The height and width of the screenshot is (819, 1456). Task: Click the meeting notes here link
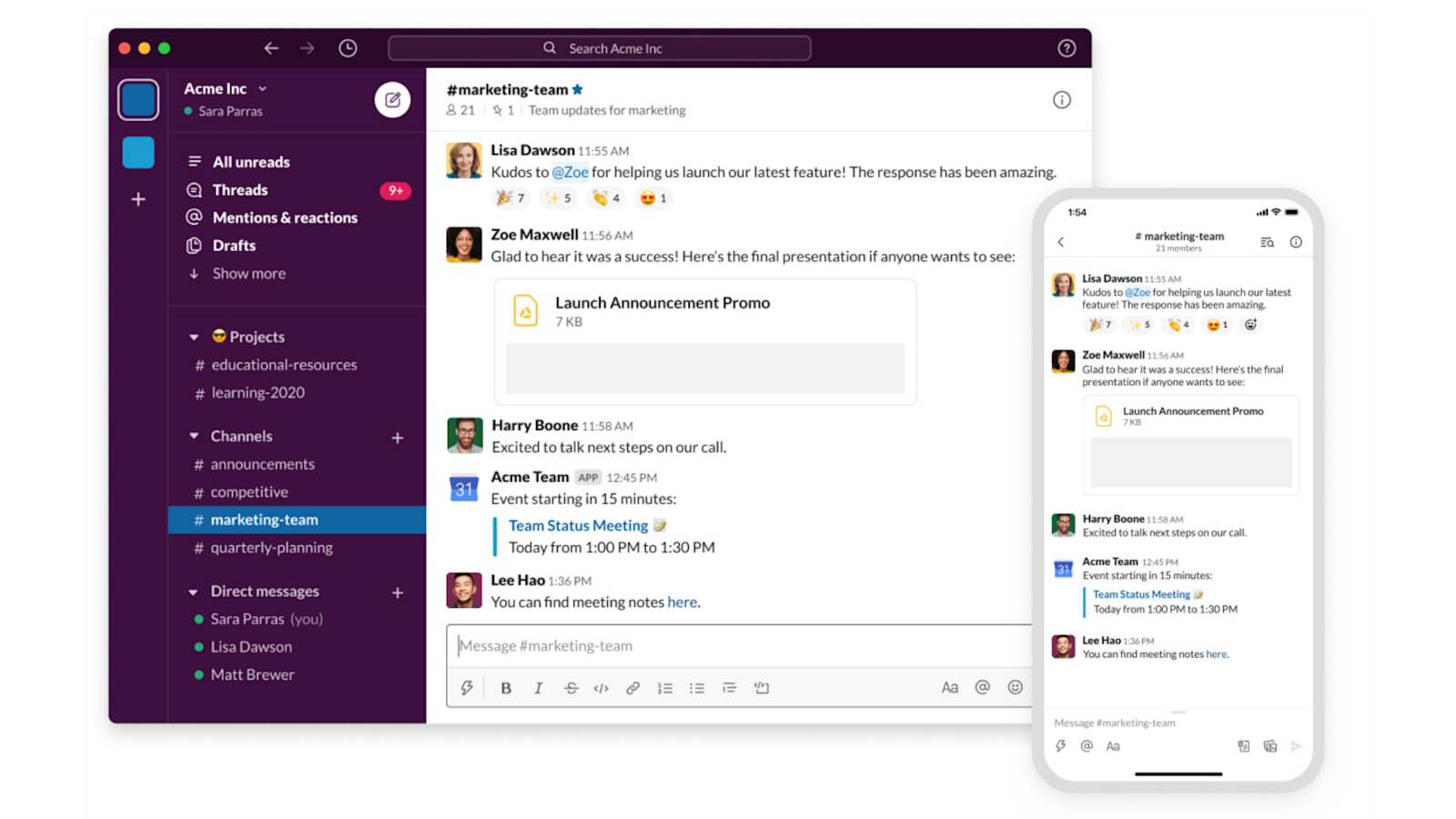coord(682,602)
